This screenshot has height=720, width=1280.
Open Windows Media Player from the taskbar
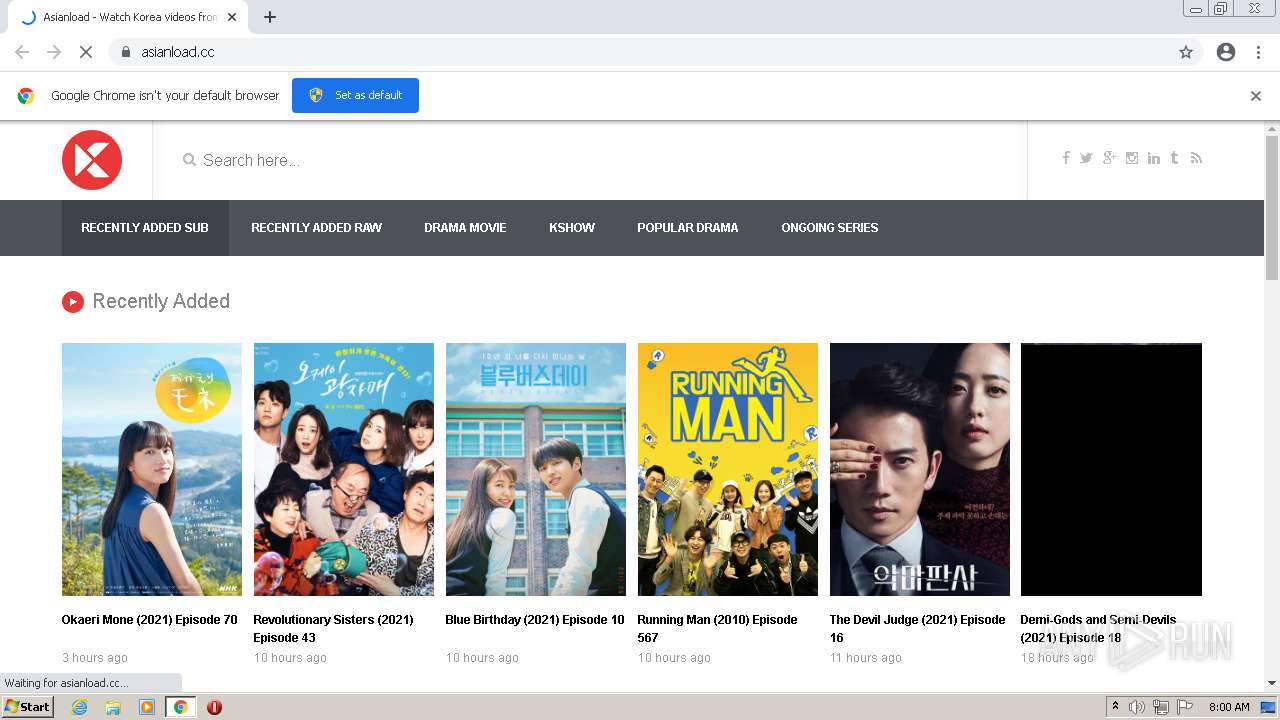click(147, 707)
